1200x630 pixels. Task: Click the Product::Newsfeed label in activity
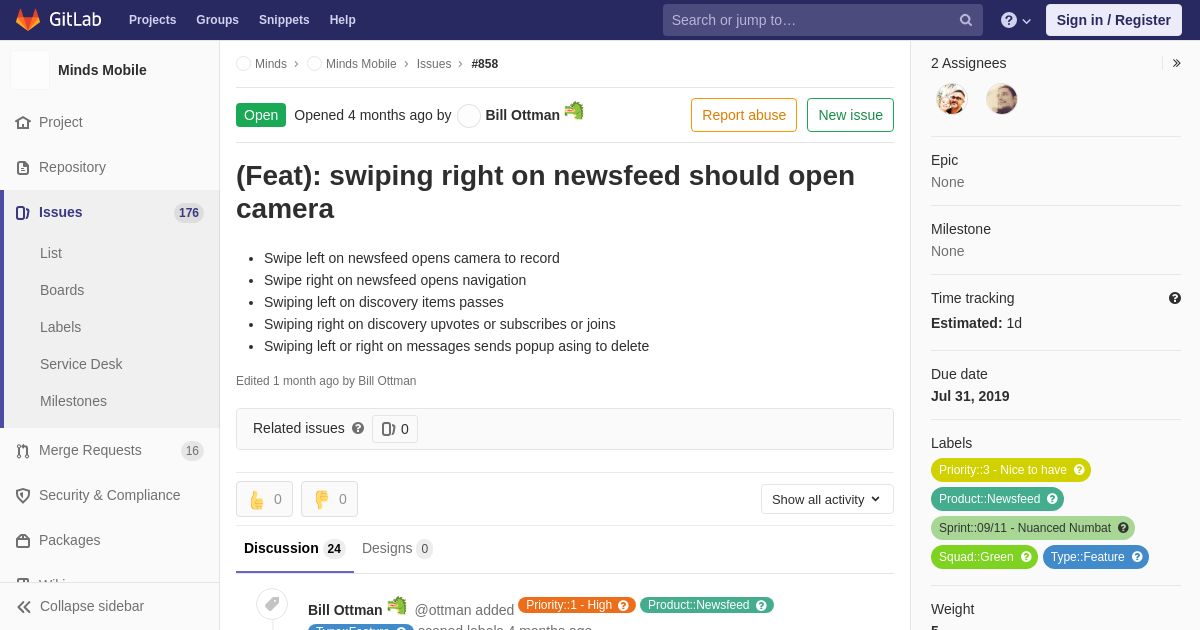point(707,605)
